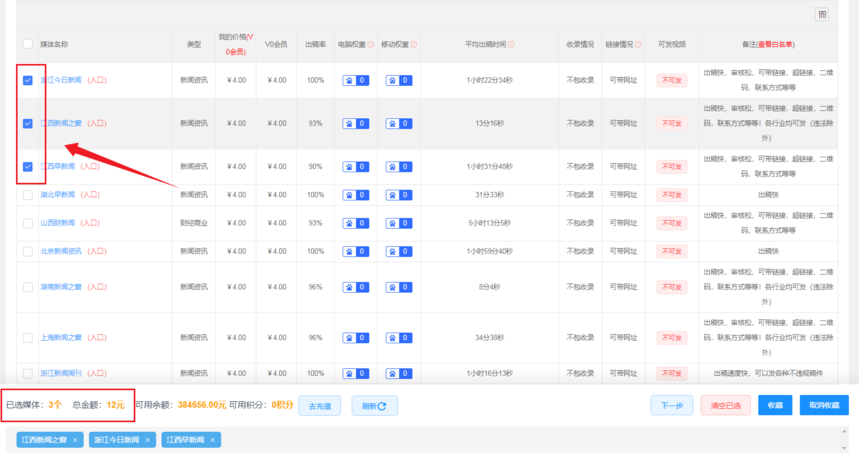Image resolution: width=859 pixels, height=460 pixels.
Task: Click 移动权重 paw badge in 北京新闻资讯 row
Action: 399,251
